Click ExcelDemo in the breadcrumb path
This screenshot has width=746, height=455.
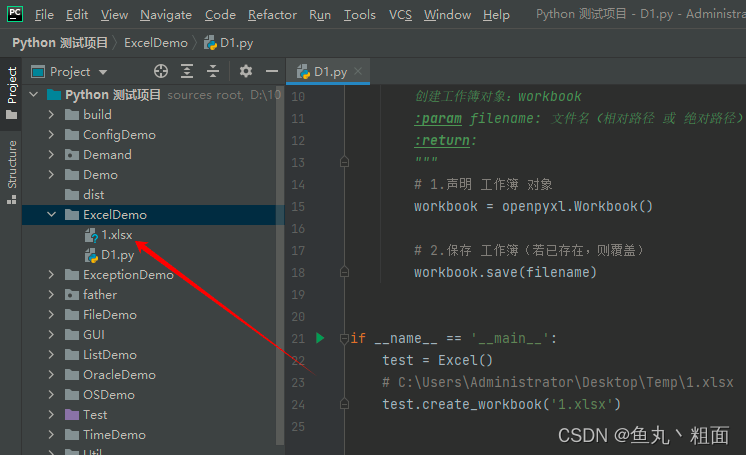click(157, 43)
